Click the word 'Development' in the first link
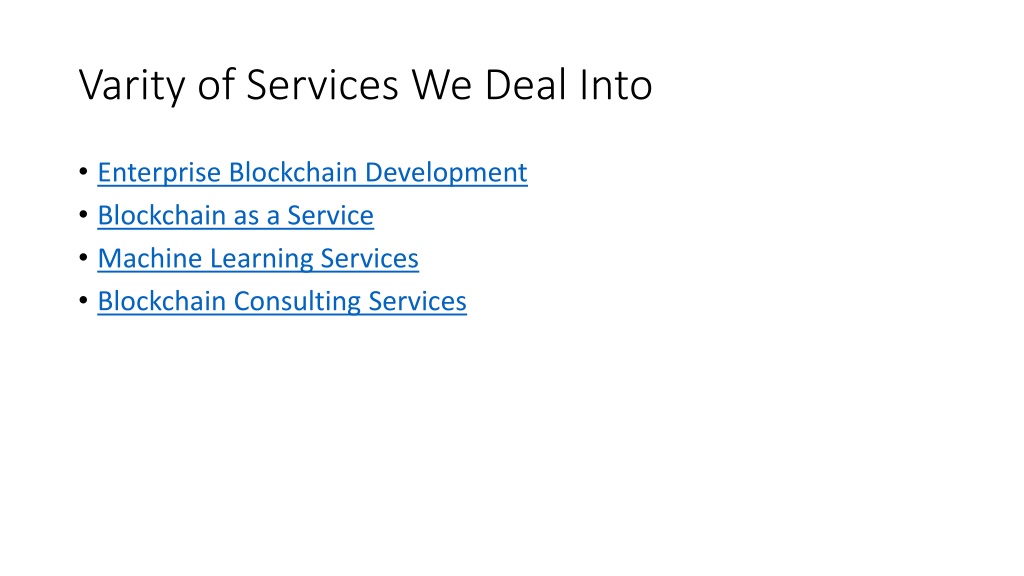 coord(446,173)
